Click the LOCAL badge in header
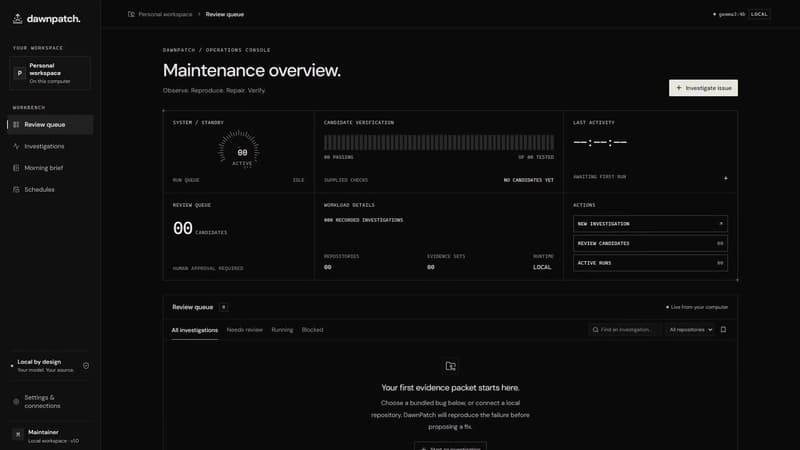 pos(759,14)
